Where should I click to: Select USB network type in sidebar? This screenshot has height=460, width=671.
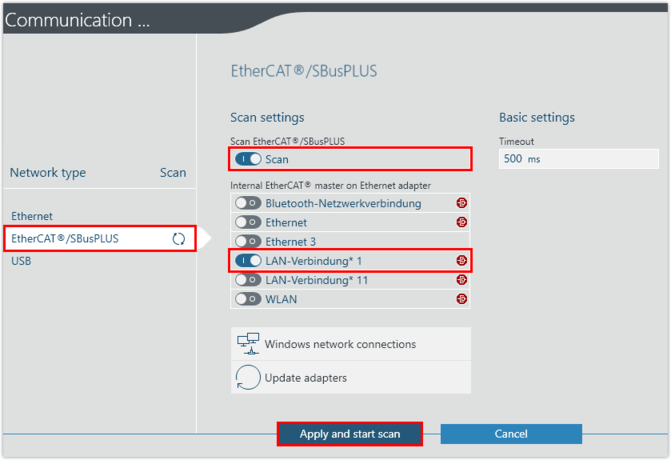point(22,261)
